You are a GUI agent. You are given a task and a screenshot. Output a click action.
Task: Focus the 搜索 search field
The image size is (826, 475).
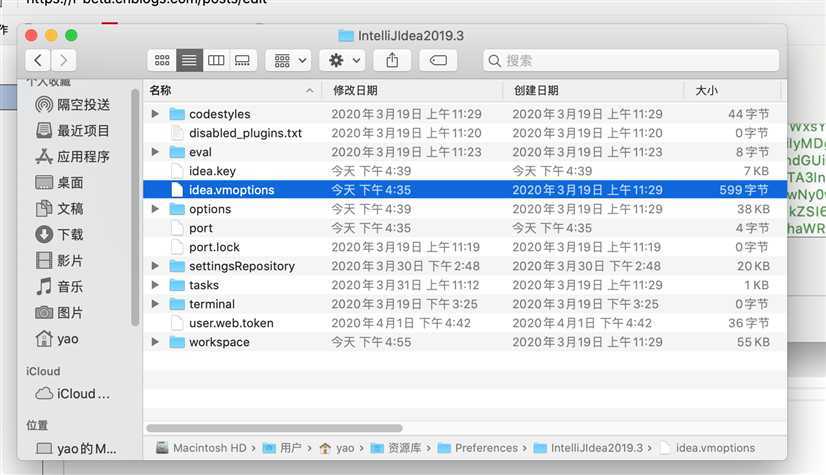coord(631,61)
